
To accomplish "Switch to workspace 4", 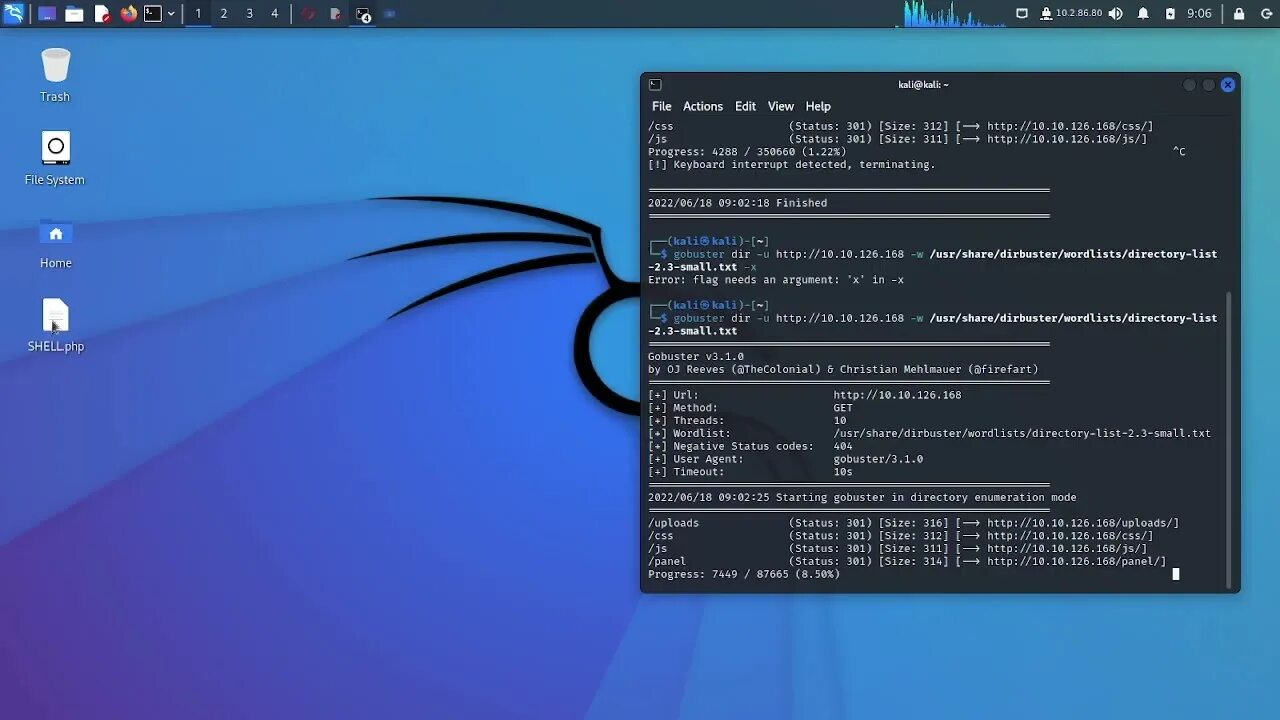I will (x=274, y=14).
